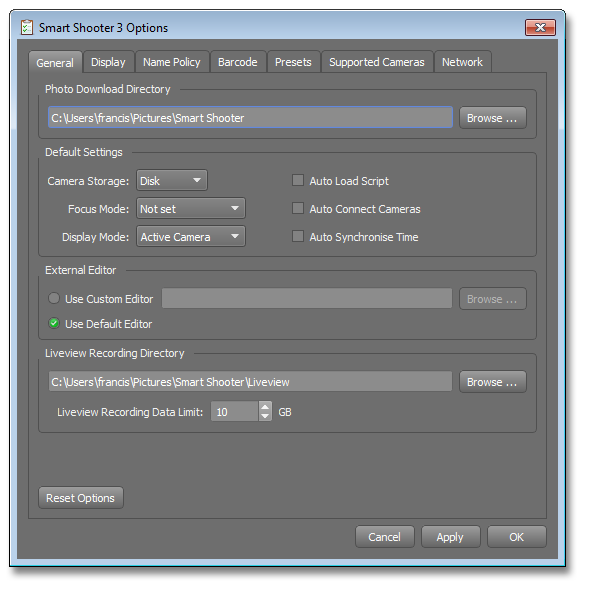Viewport: 589px width, 594px height.
Task: Increase the Liveview data limit with the up arrow
Action: pyautogui.click(x=265, y=406)
